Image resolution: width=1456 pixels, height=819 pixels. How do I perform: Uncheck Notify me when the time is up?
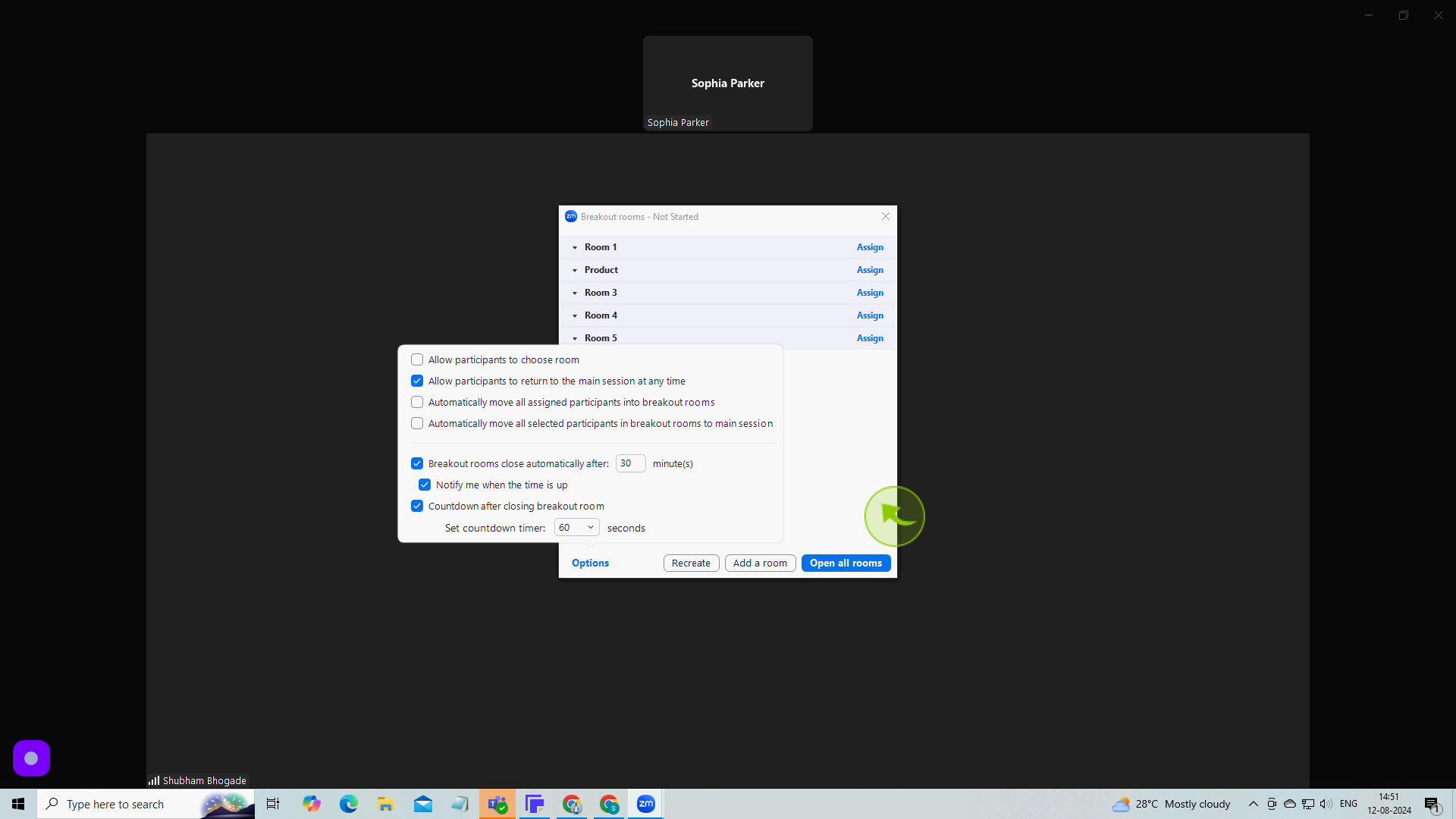425,485
